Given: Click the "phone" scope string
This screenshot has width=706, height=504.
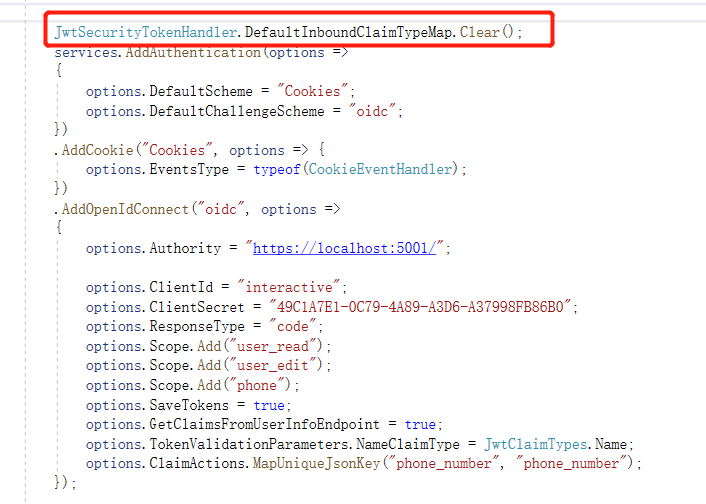Looking at the screenshot, I should click(x=257, y=385).
